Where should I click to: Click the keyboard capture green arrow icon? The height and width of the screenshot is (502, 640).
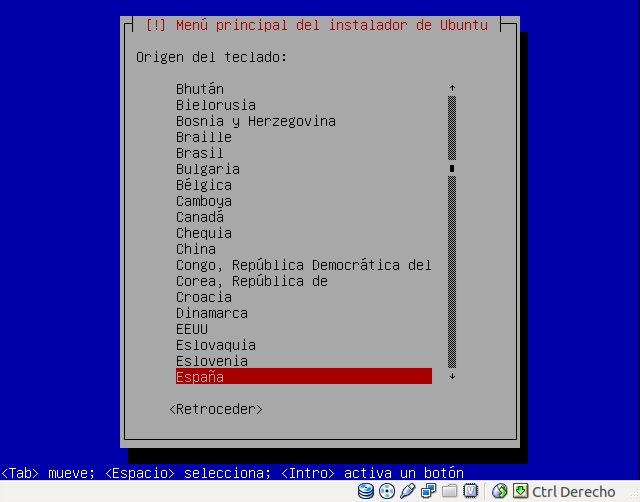[x=520, y=491]
